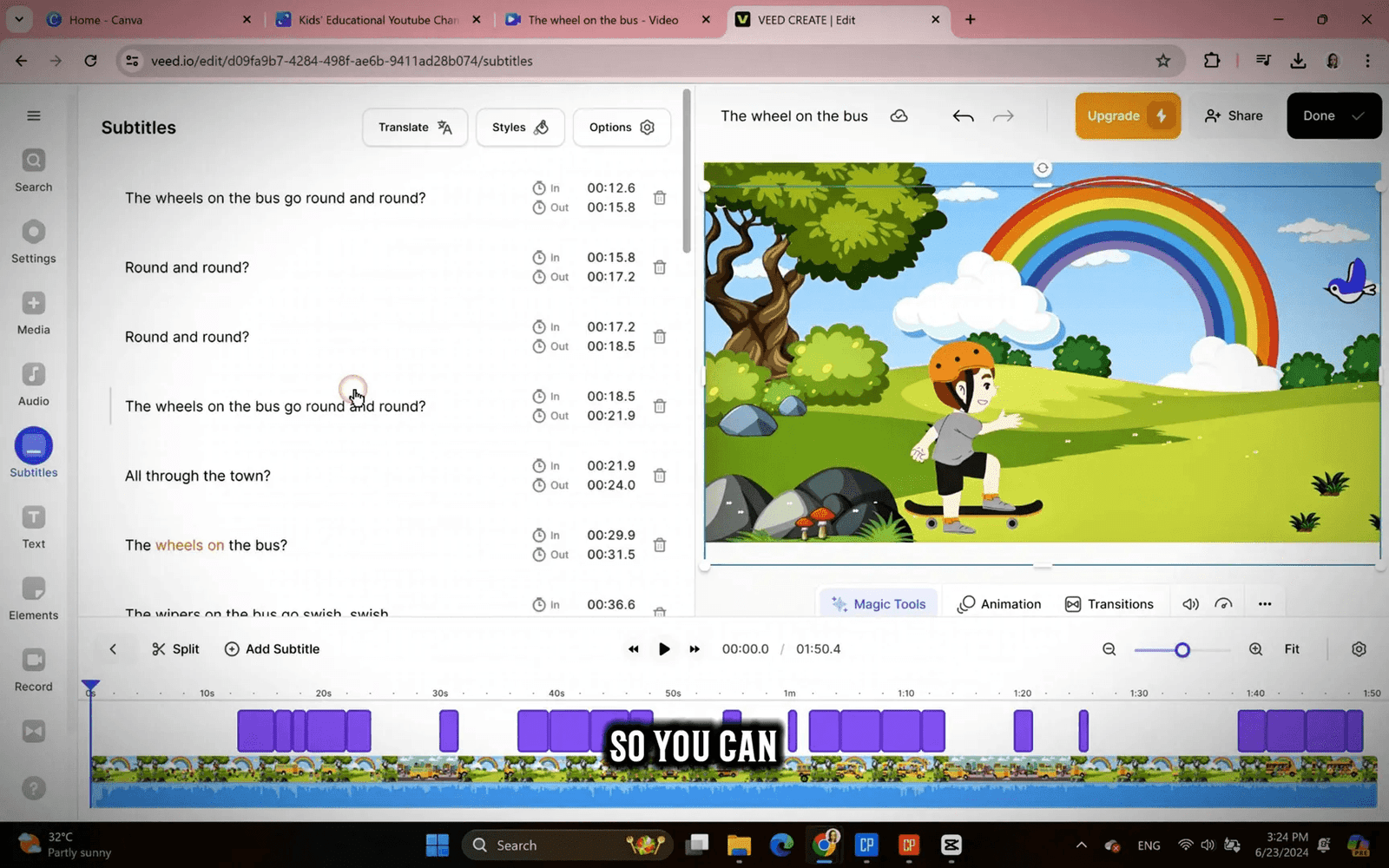Delete the subtitle starting at 00:17.2
The width and height of the screenshot is (1389, 868).
tap(660, 337)
